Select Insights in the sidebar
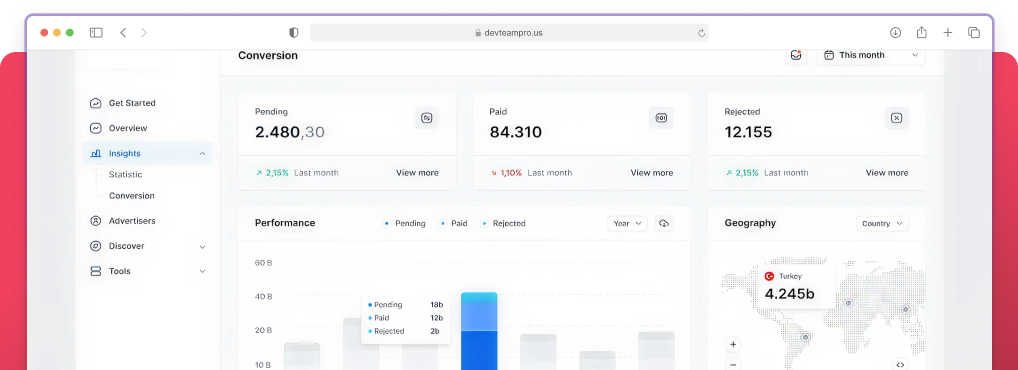 tap(147, 154)
